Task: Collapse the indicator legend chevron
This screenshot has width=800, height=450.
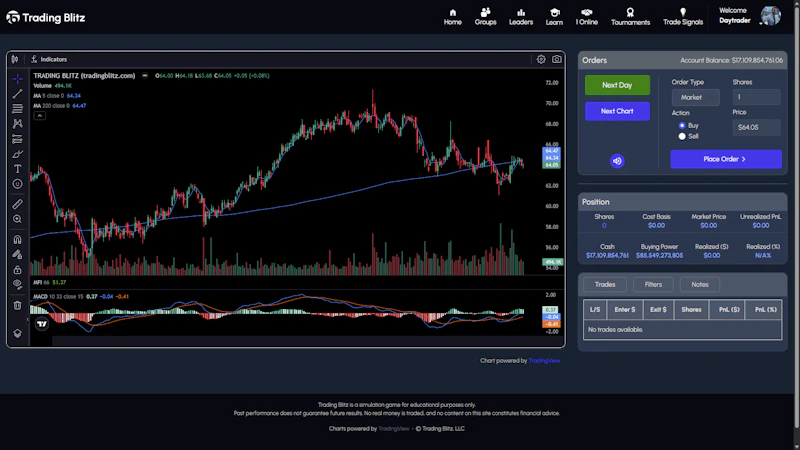Action: [x=39, y=116]
